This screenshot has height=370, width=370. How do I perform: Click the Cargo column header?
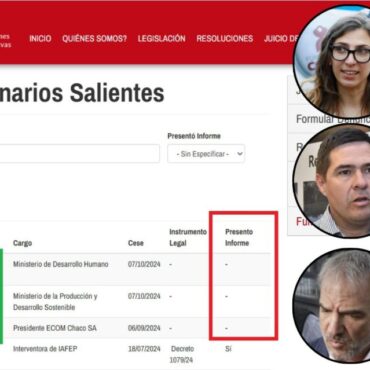pos(23,243)
